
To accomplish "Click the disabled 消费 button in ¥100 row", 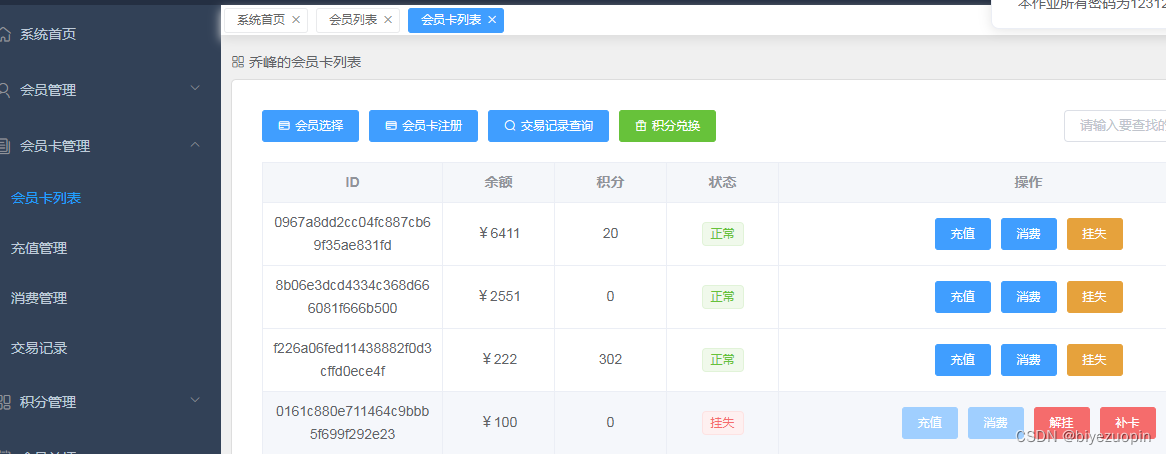I will (996, 423).
